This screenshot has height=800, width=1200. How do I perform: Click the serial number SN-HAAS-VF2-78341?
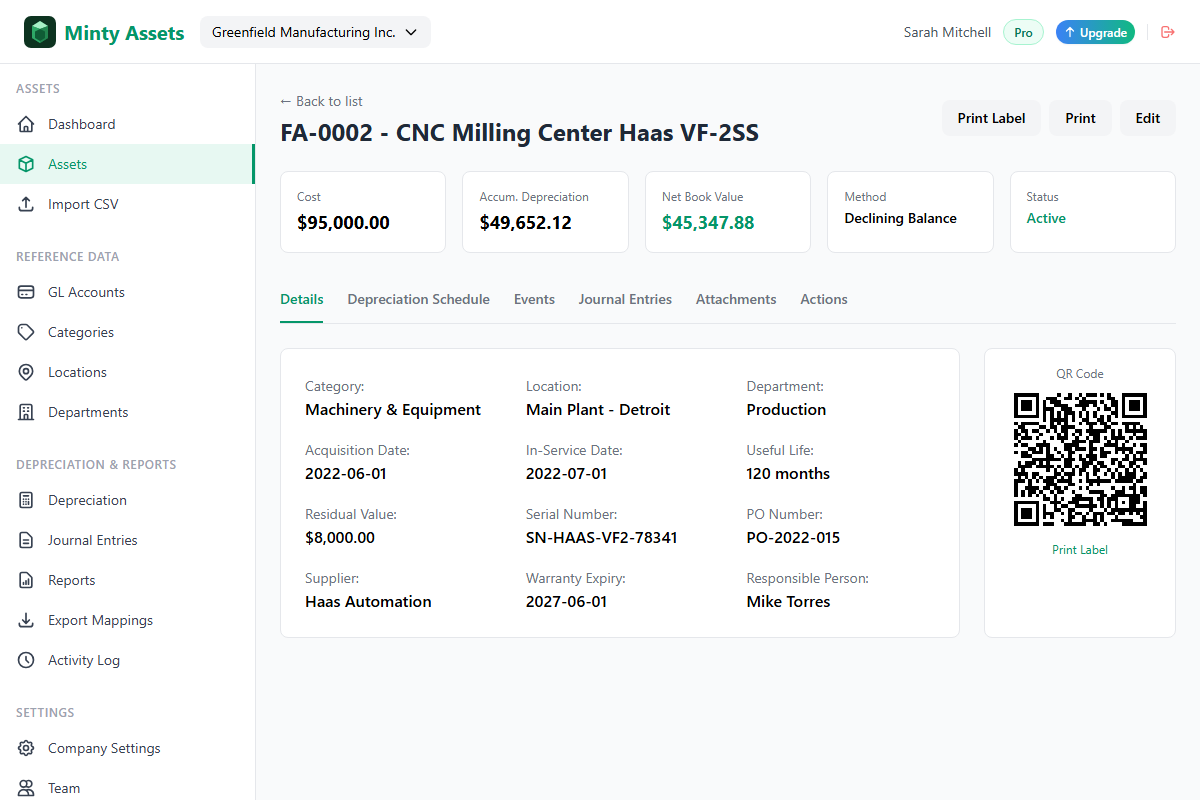[602, 537]
